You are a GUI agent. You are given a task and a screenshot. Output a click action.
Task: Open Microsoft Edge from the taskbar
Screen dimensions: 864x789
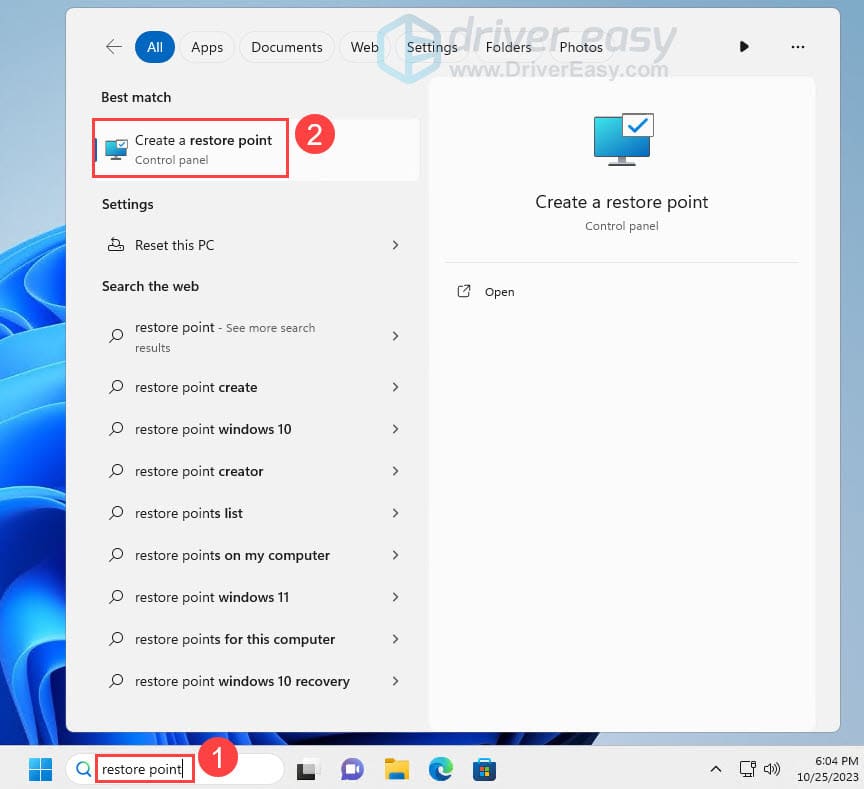[x=440, y=769]
